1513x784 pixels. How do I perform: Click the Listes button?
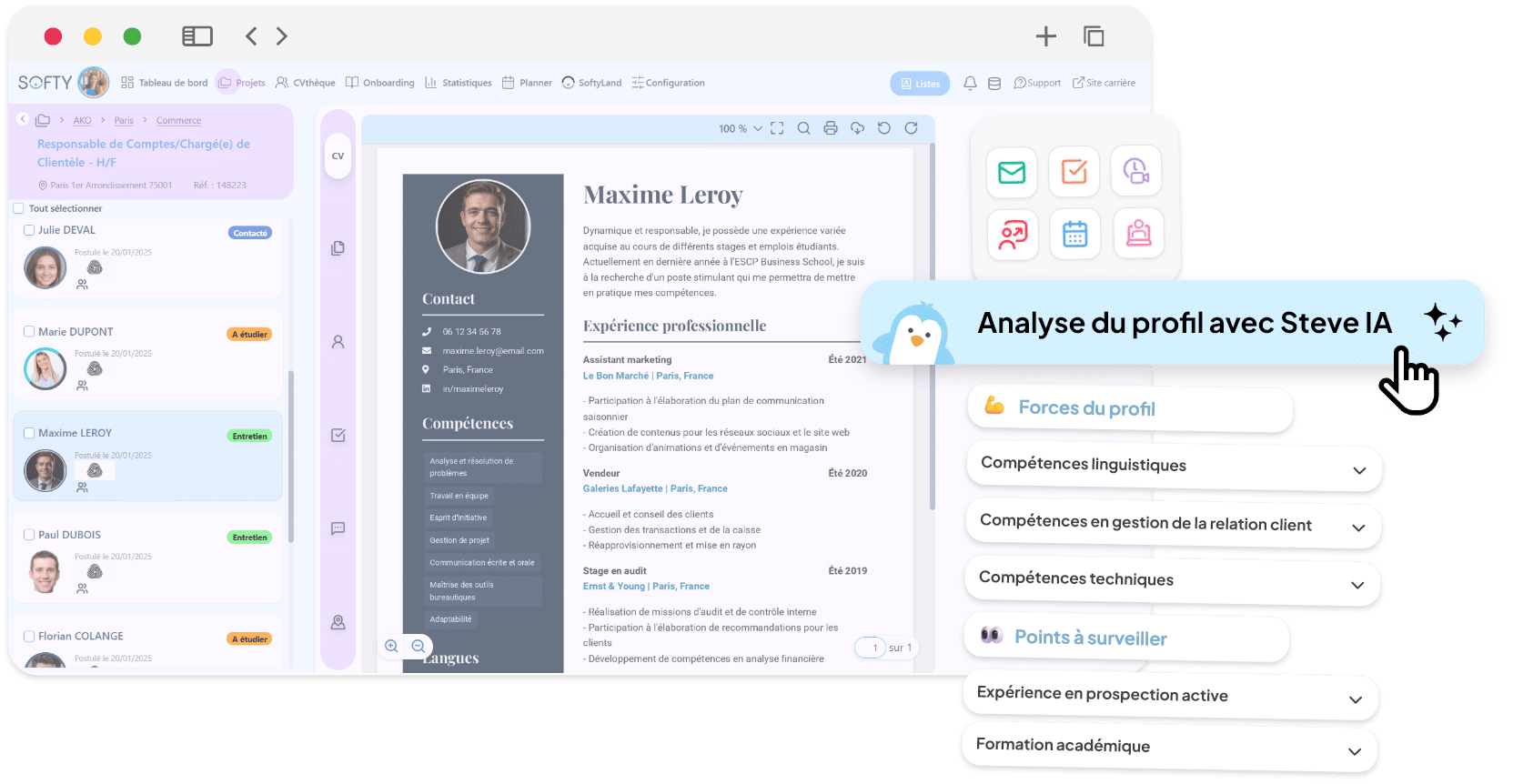920,84
